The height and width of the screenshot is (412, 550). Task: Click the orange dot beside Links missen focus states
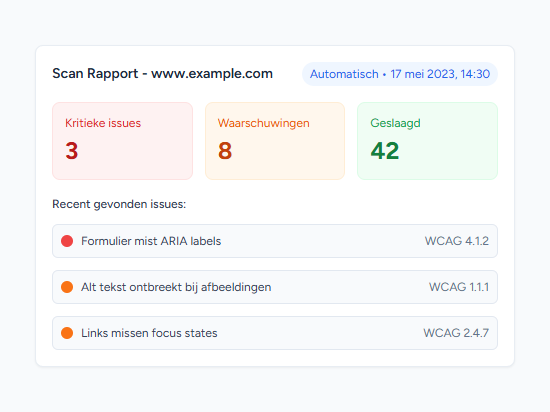(67, 333)
